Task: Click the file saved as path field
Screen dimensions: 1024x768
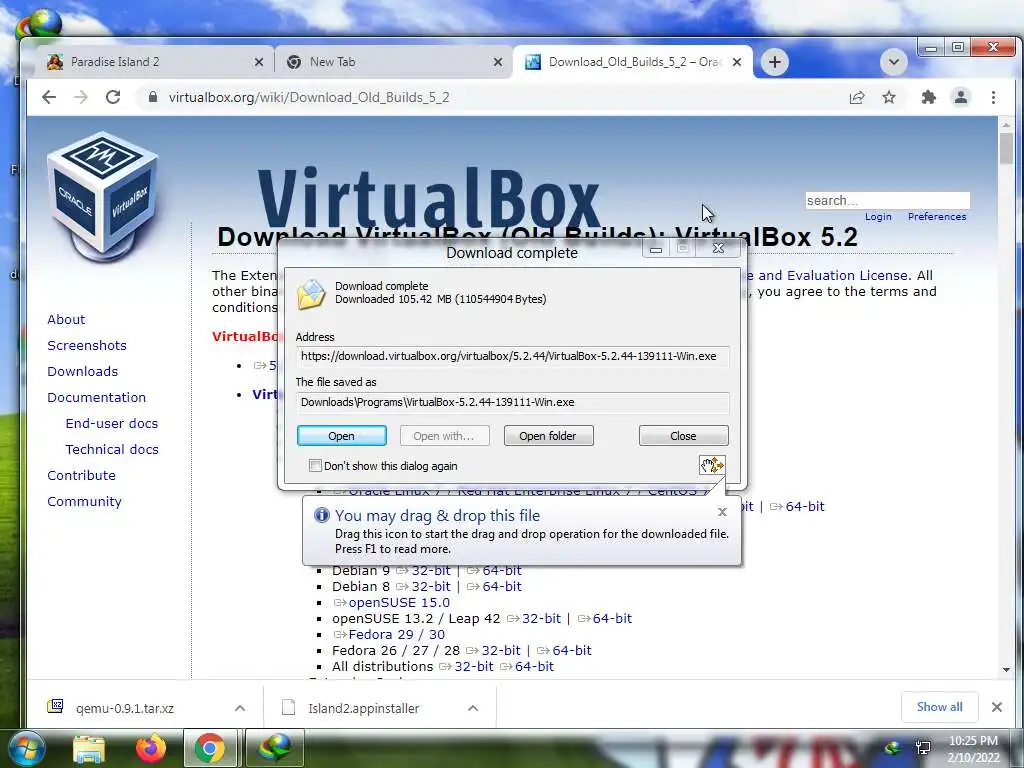Action: (x=513, y=402)
